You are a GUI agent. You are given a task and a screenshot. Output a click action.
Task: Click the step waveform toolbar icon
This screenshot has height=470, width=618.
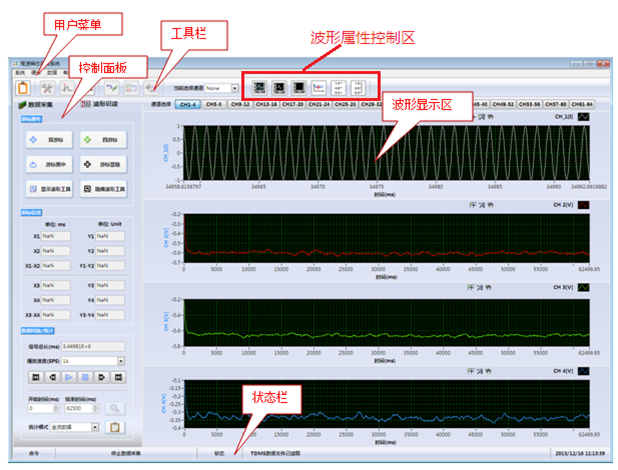67,88
